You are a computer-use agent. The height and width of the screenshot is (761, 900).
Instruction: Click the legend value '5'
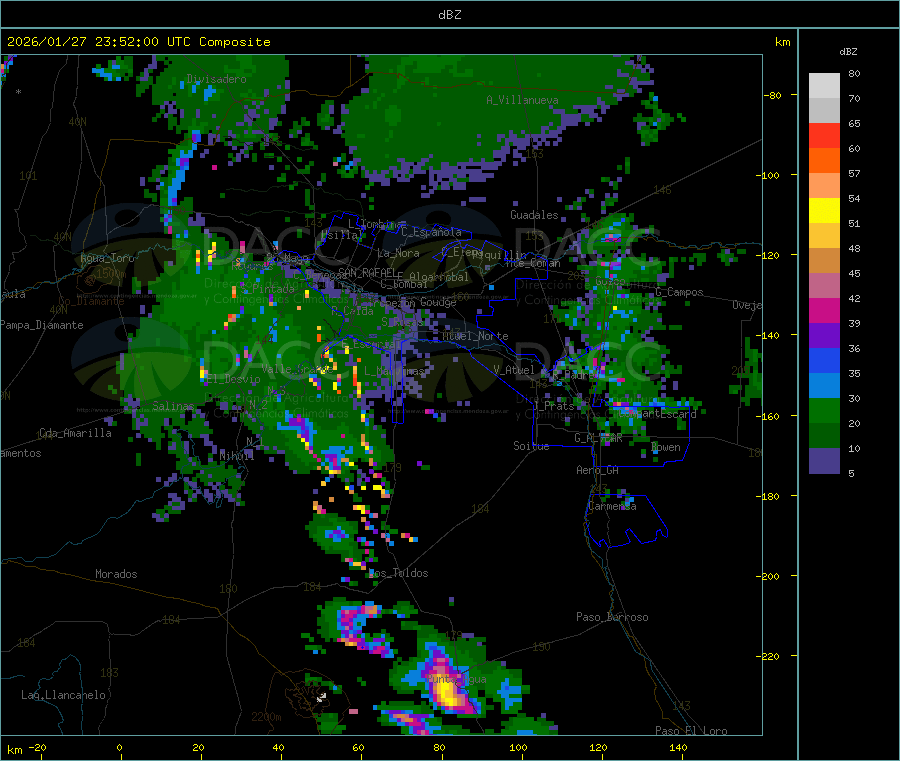point(851,473)
